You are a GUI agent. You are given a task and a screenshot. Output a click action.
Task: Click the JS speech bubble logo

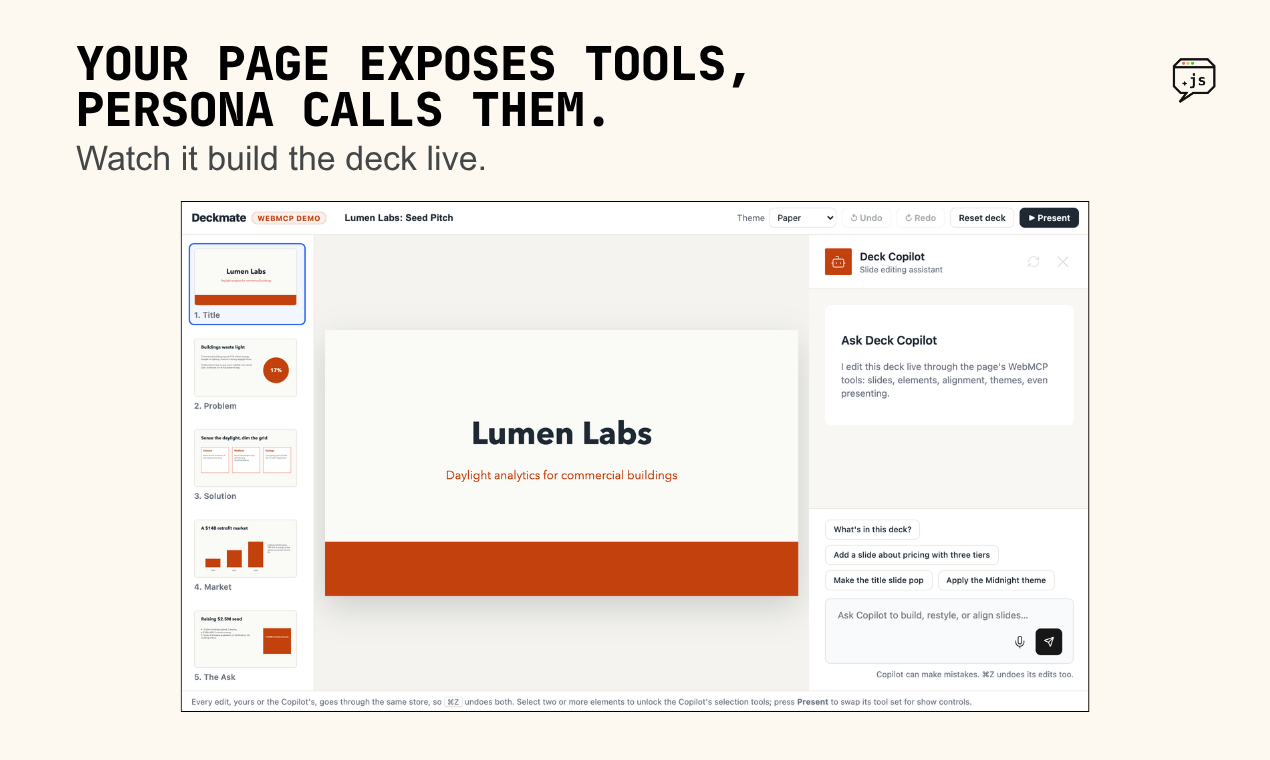[1194, 80]
